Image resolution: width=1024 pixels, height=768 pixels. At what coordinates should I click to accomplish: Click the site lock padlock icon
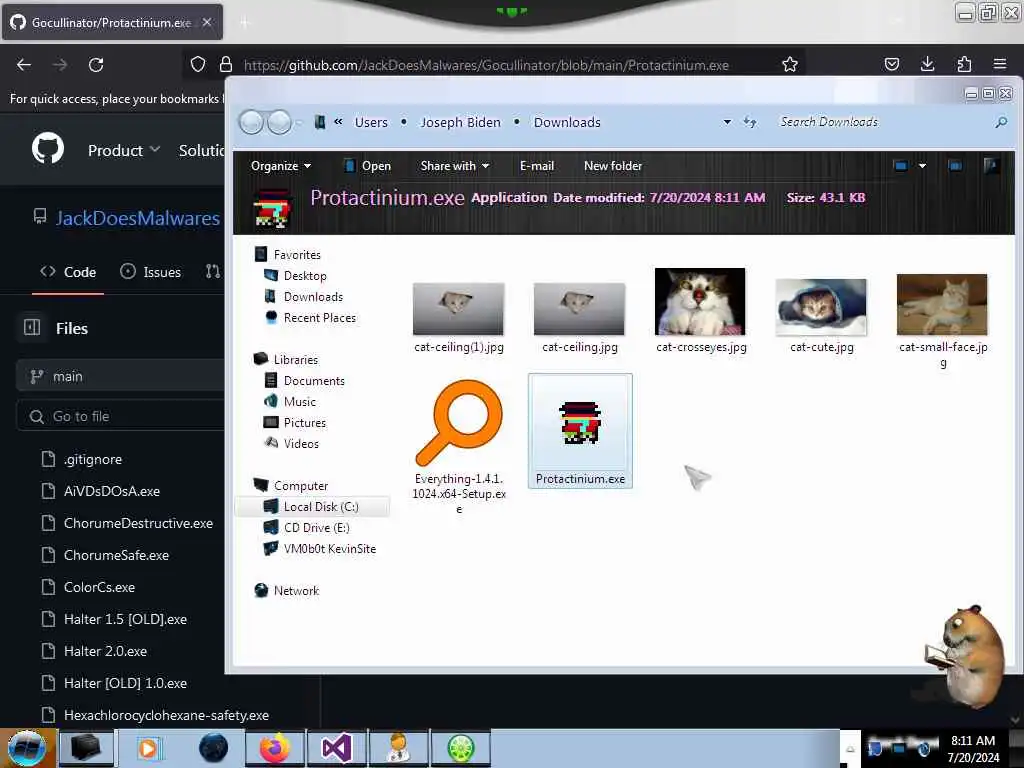tap(226, 64)
